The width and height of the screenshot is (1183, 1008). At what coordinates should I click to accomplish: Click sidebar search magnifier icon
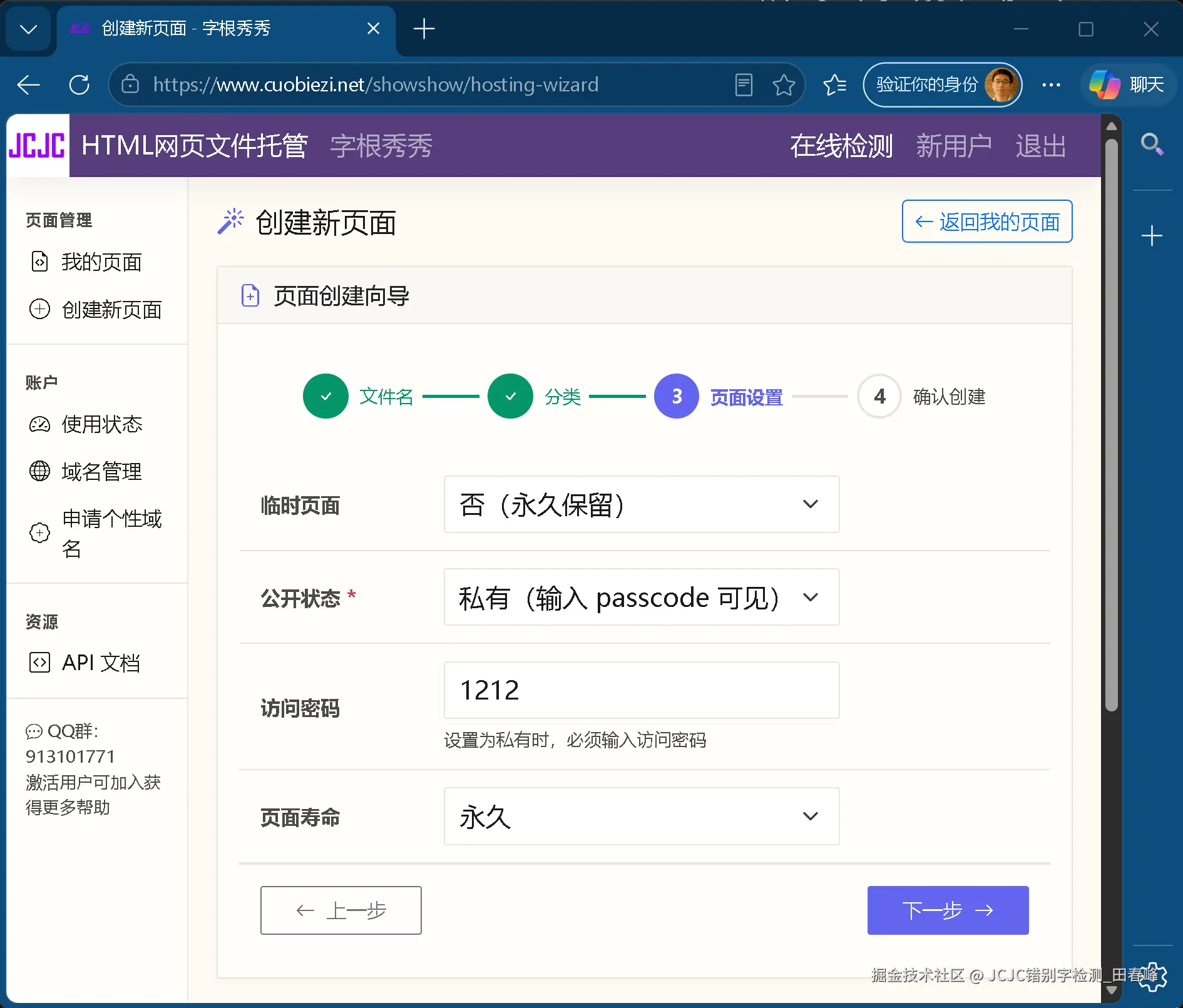pos(1152,145)
